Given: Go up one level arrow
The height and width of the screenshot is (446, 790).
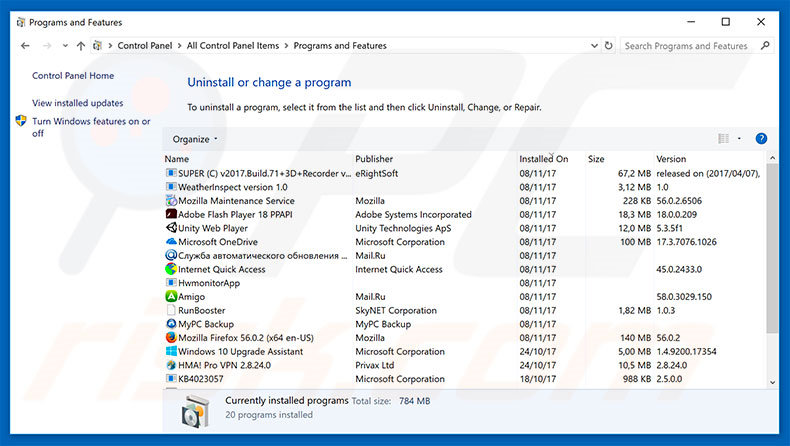Looking at the screenshot, I should pyautogui.click(x=81, y=46).
